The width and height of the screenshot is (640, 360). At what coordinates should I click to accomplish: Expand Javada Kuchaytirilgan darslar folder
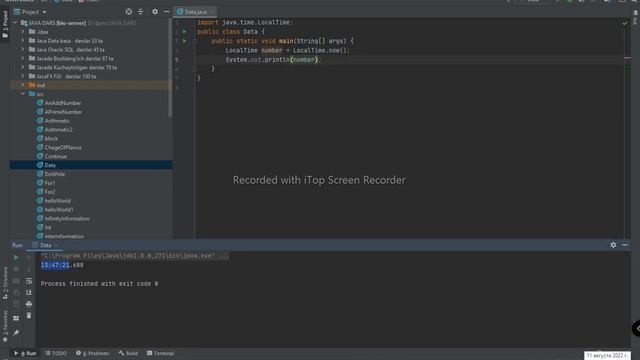coord(23,67)
